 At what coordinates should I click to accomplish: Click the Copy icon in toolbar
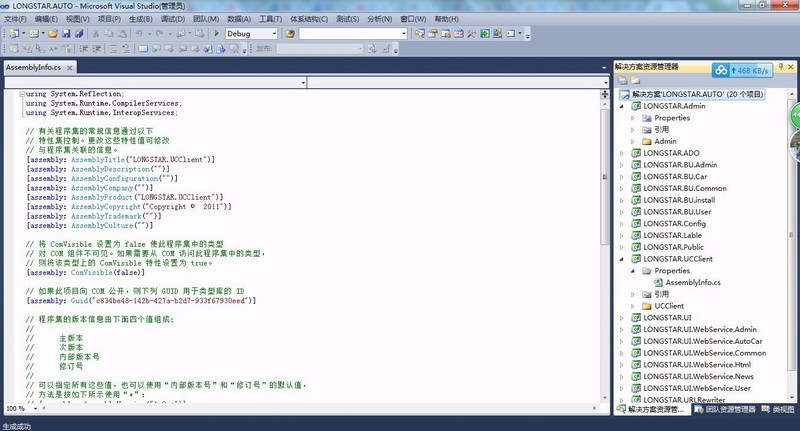[x=109, y=34]
